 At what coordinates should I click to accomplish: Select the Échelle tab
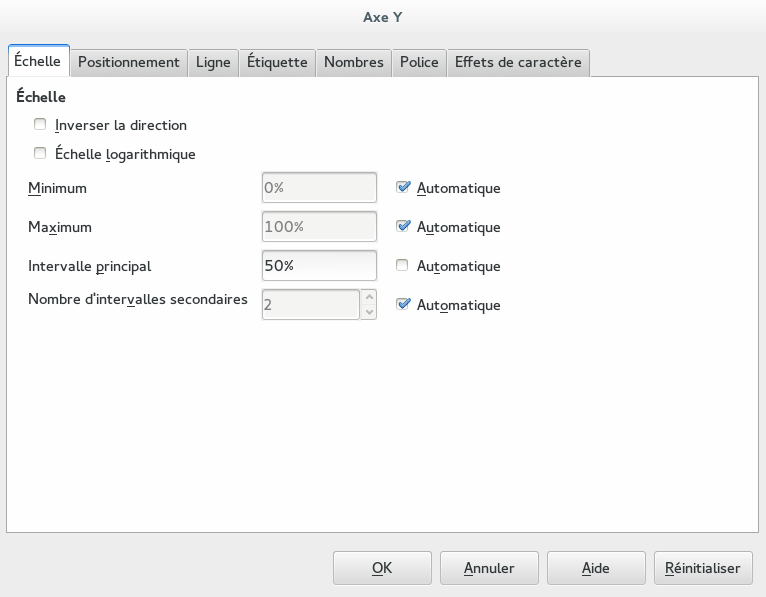38,61
